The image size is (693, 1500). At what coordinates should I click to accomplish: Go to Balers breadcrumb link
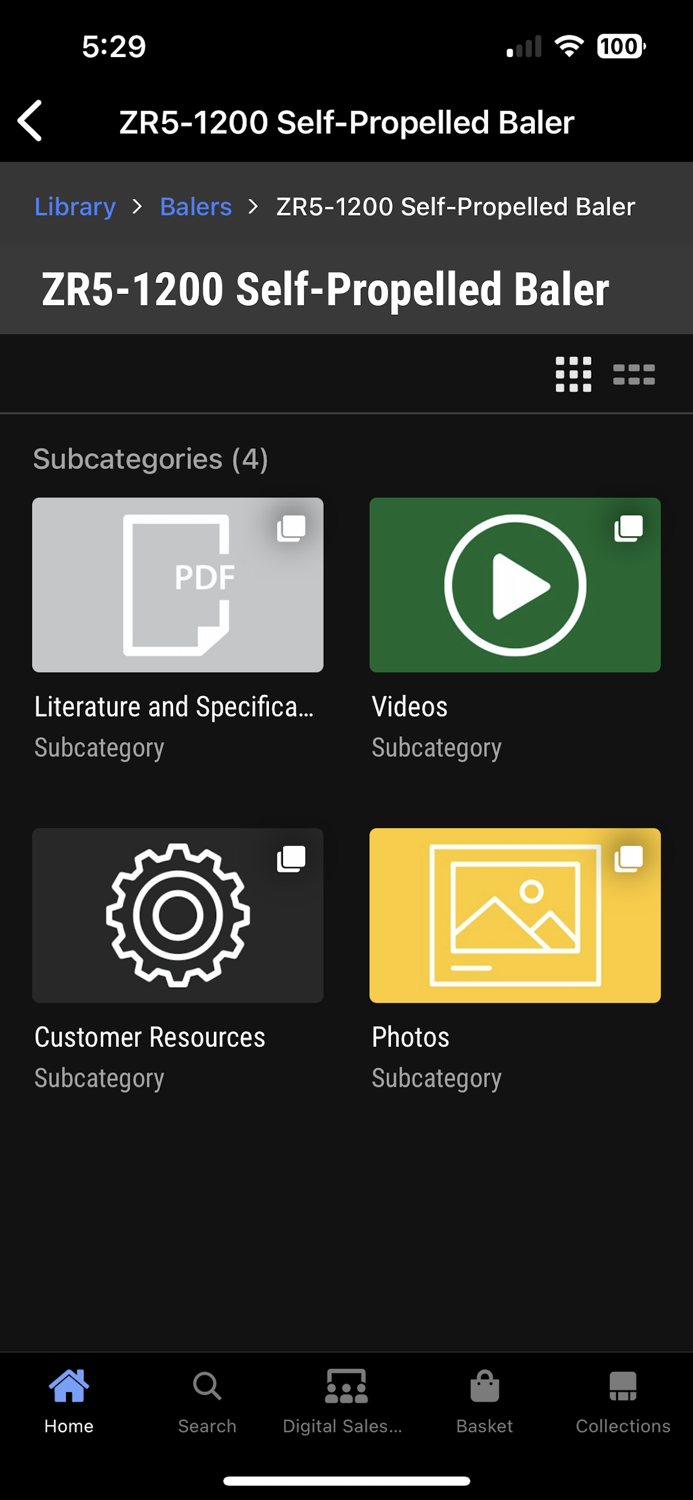click(x=196, y=207)
